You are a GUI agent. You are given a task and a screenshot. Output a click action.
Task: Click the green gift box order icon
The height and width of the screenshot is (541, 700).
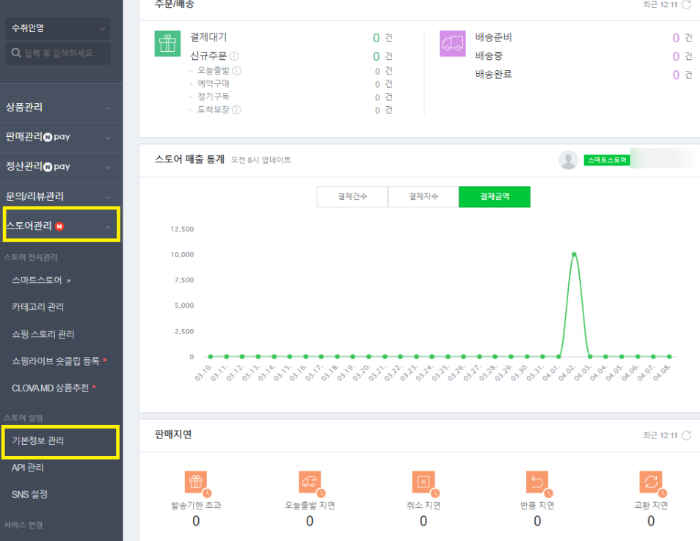point(167,43)
